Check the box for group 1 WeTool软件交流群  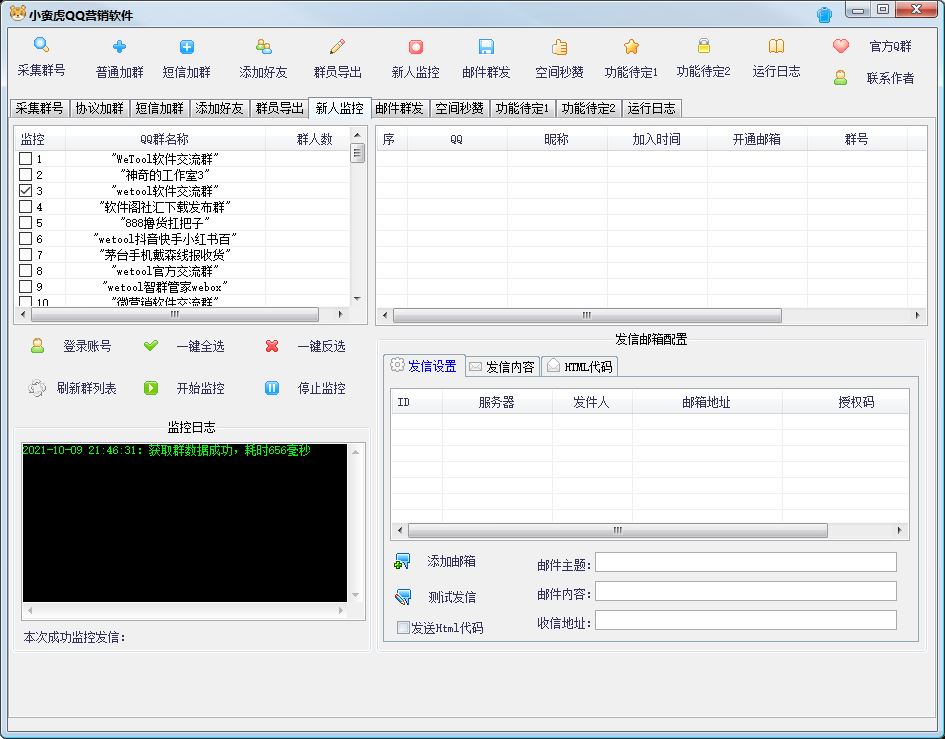click(x=26, y=159)
